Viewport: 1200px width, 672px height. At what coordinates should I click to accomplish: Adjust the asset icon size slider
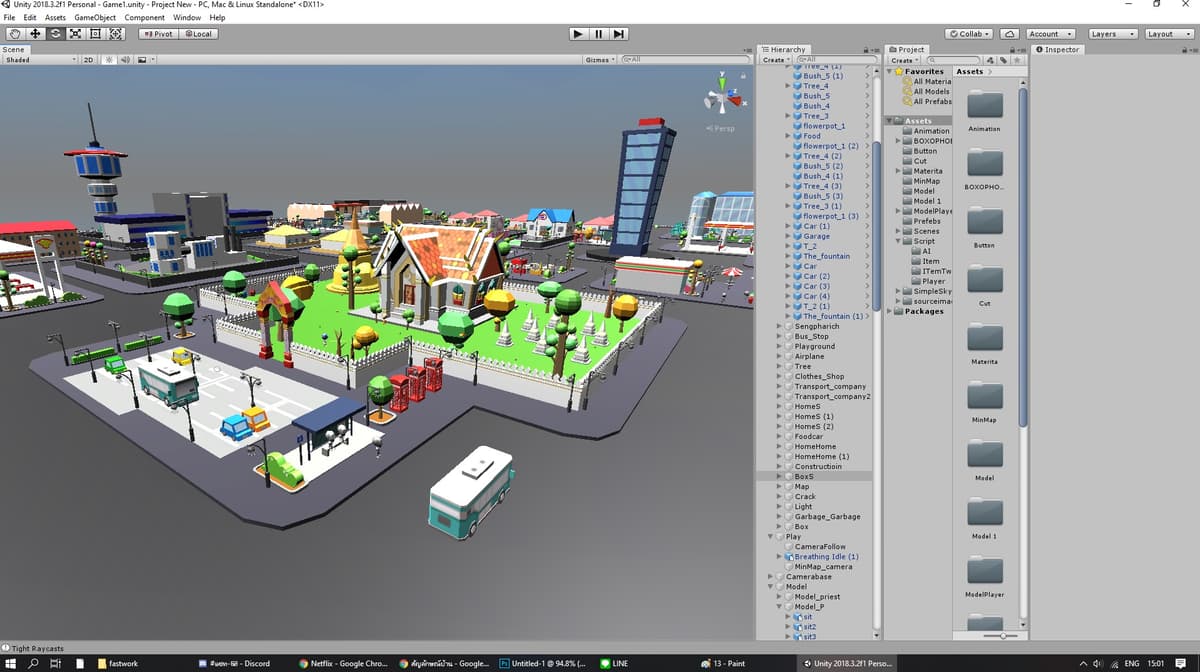1001,636
